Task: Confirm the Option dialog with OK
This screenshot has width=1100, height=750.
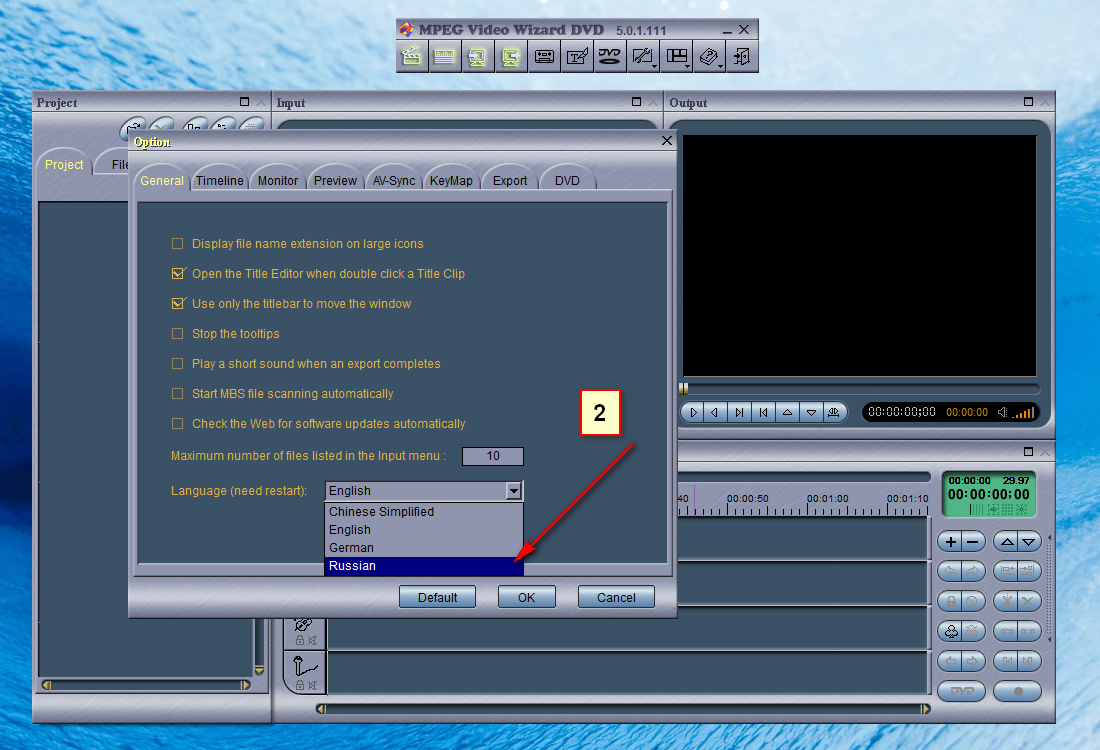Action: point(527,597)
